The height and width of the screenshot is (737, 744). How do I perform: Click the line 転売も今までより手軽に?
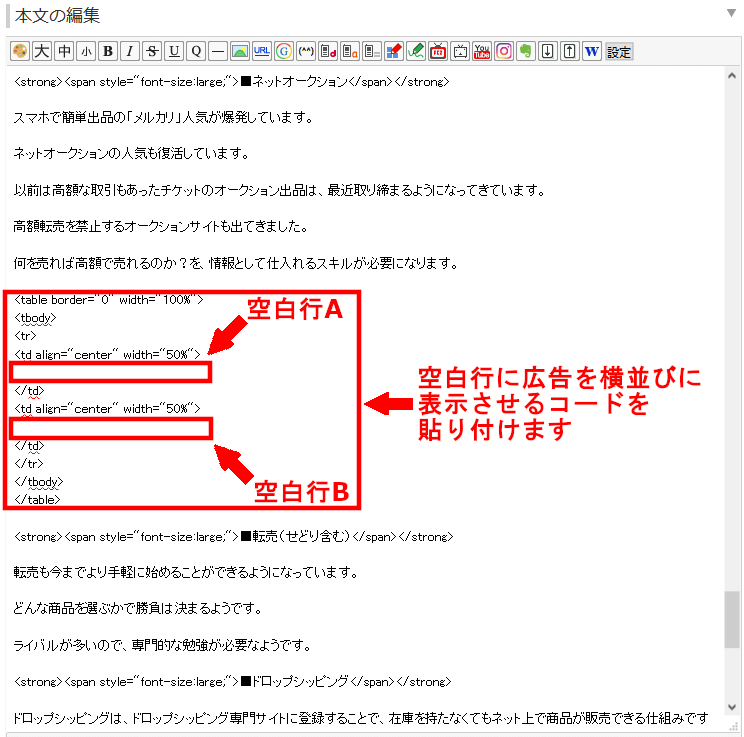pos(186,572)
